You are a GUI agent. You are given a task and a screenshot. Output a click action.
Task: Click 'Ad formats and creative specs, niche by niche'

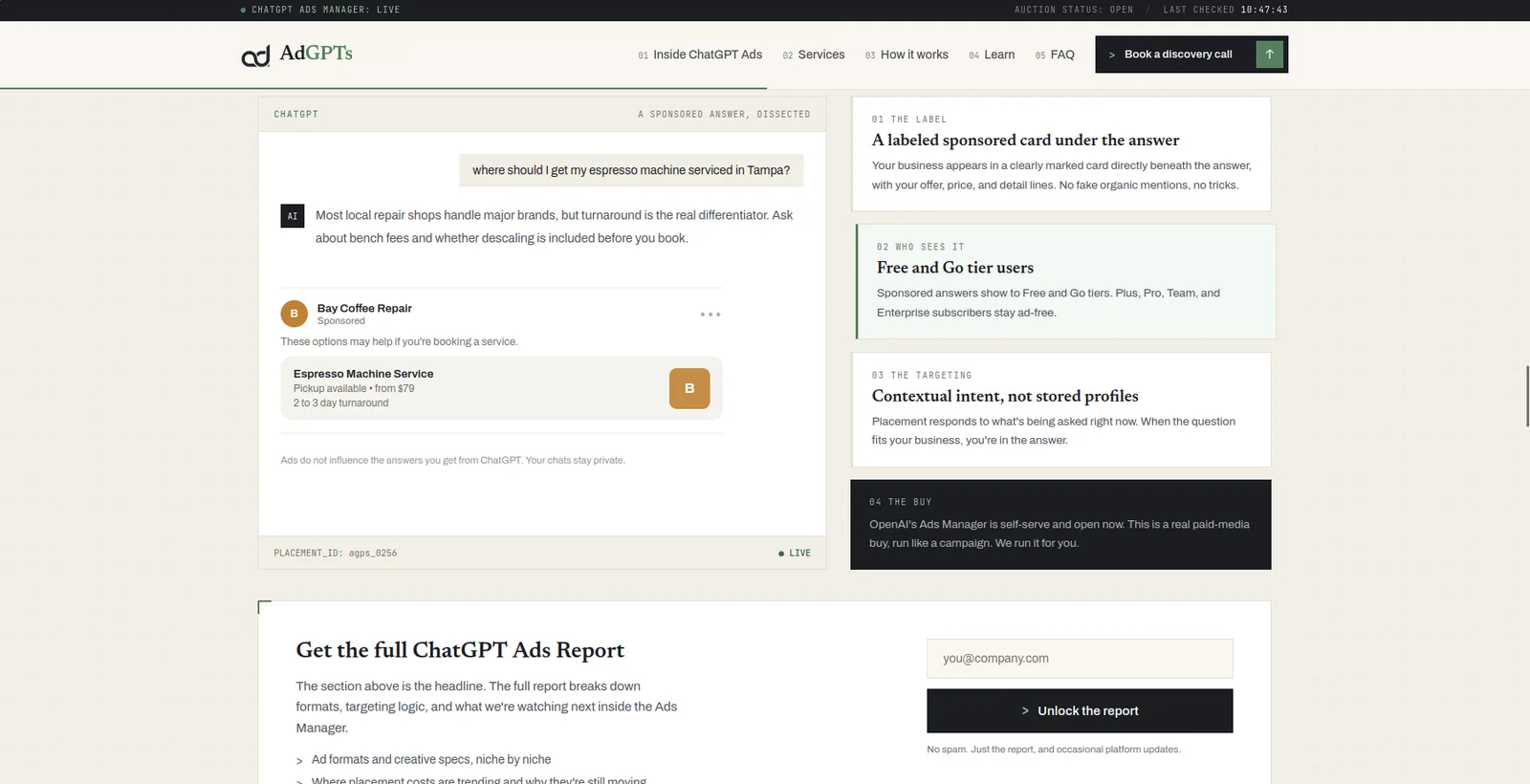pyautogui.click(x=431, y=760)
